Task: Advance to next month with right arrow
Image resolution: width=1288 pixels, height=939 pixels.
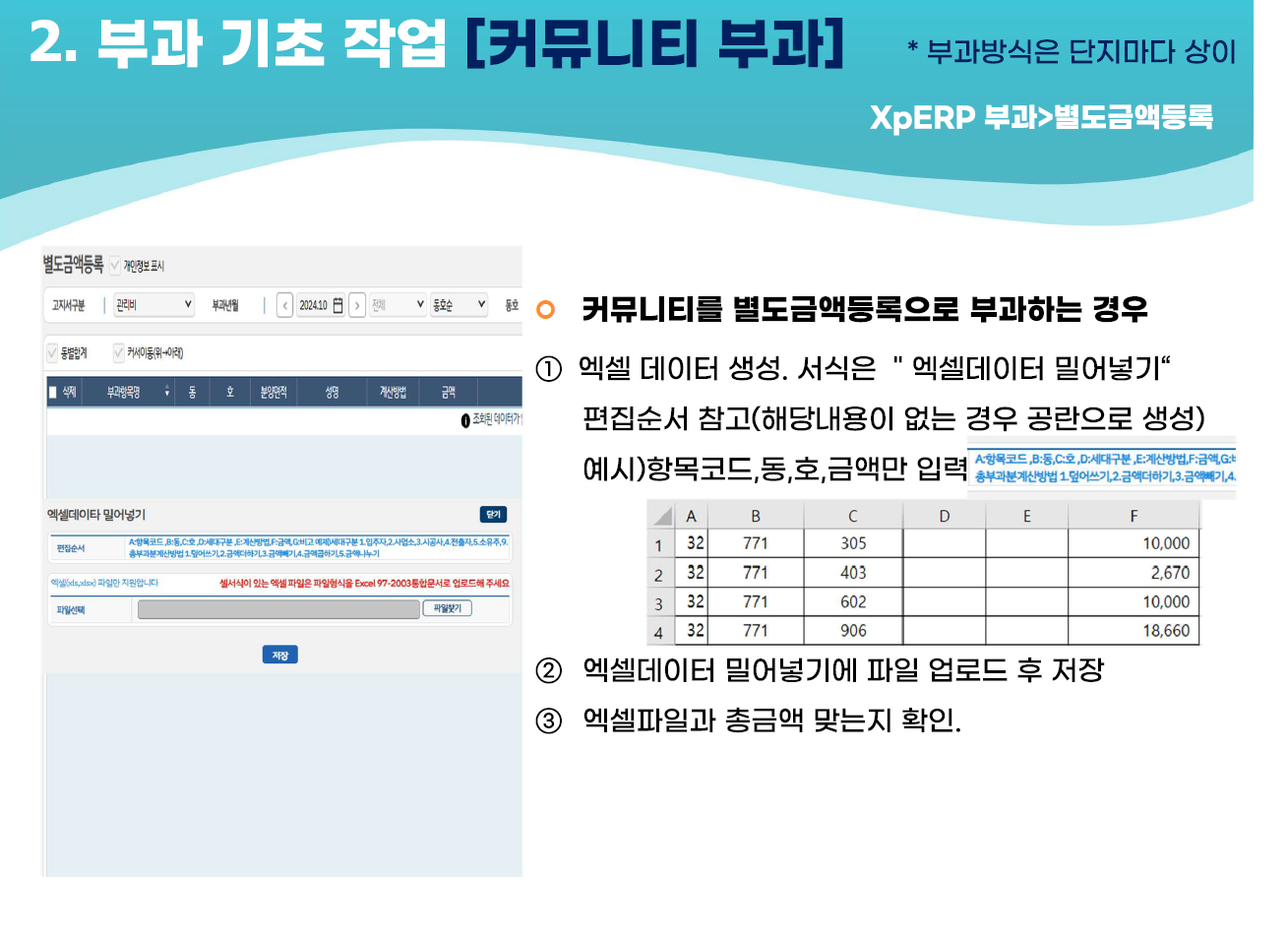Action: (x=357, y=305)
